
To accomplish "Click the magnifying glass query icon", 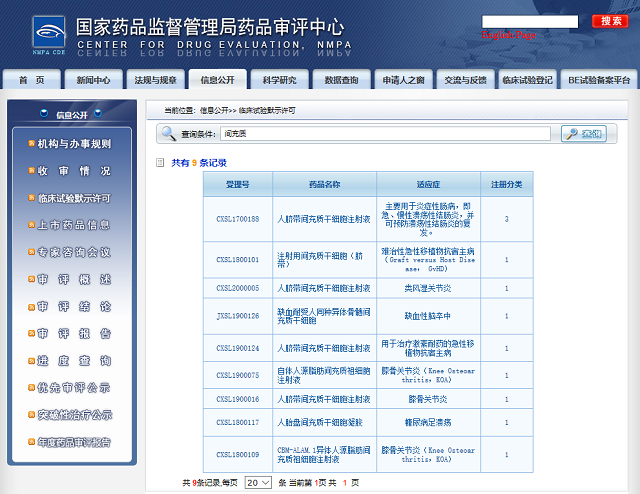I will (x=171, y=134).
